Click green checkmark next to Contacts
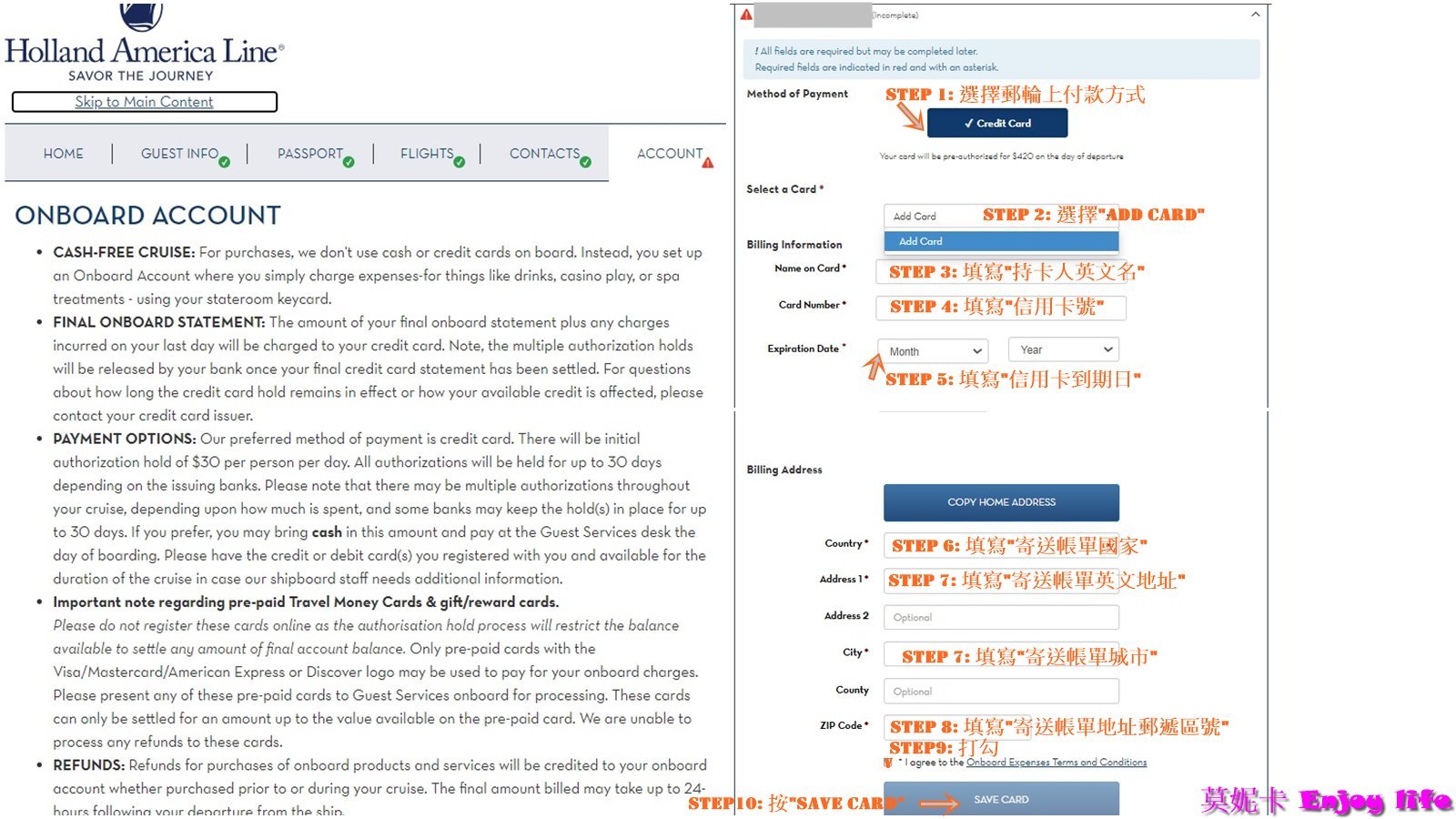 pyautogui.click(x=585, y=162)
